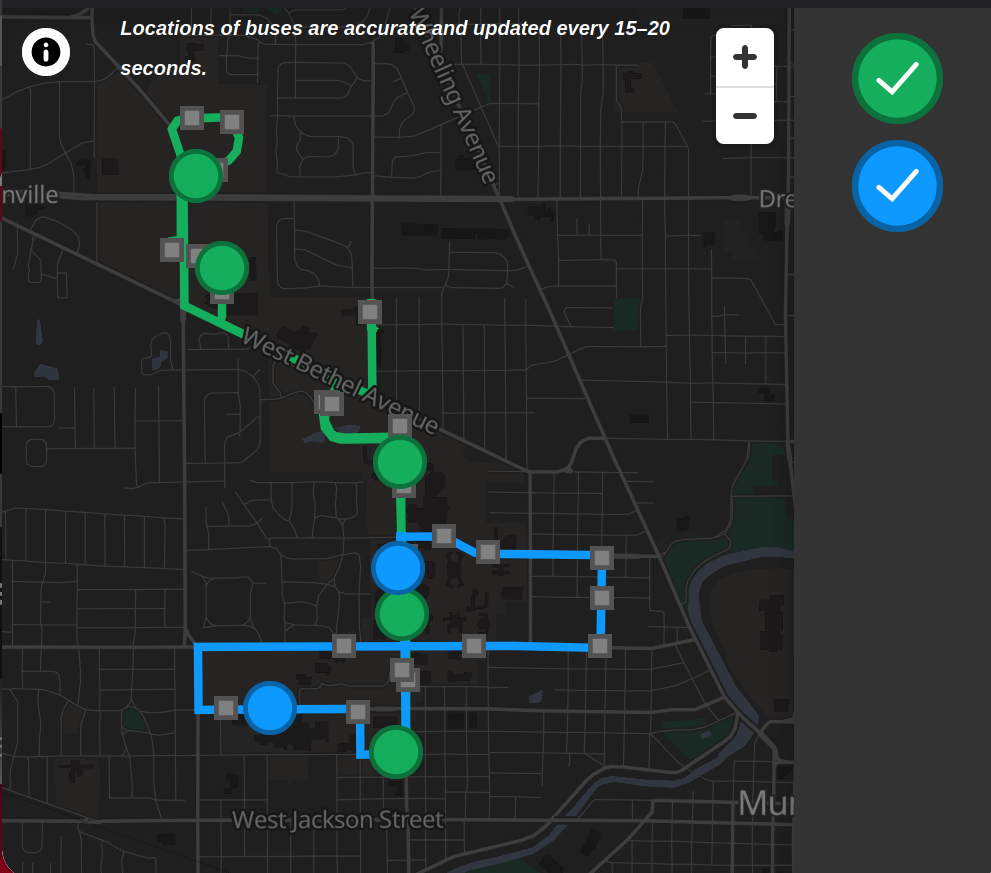Select green bus just below West Bethel Avenue label
991x873 pixels.
[x=400, y=462]
